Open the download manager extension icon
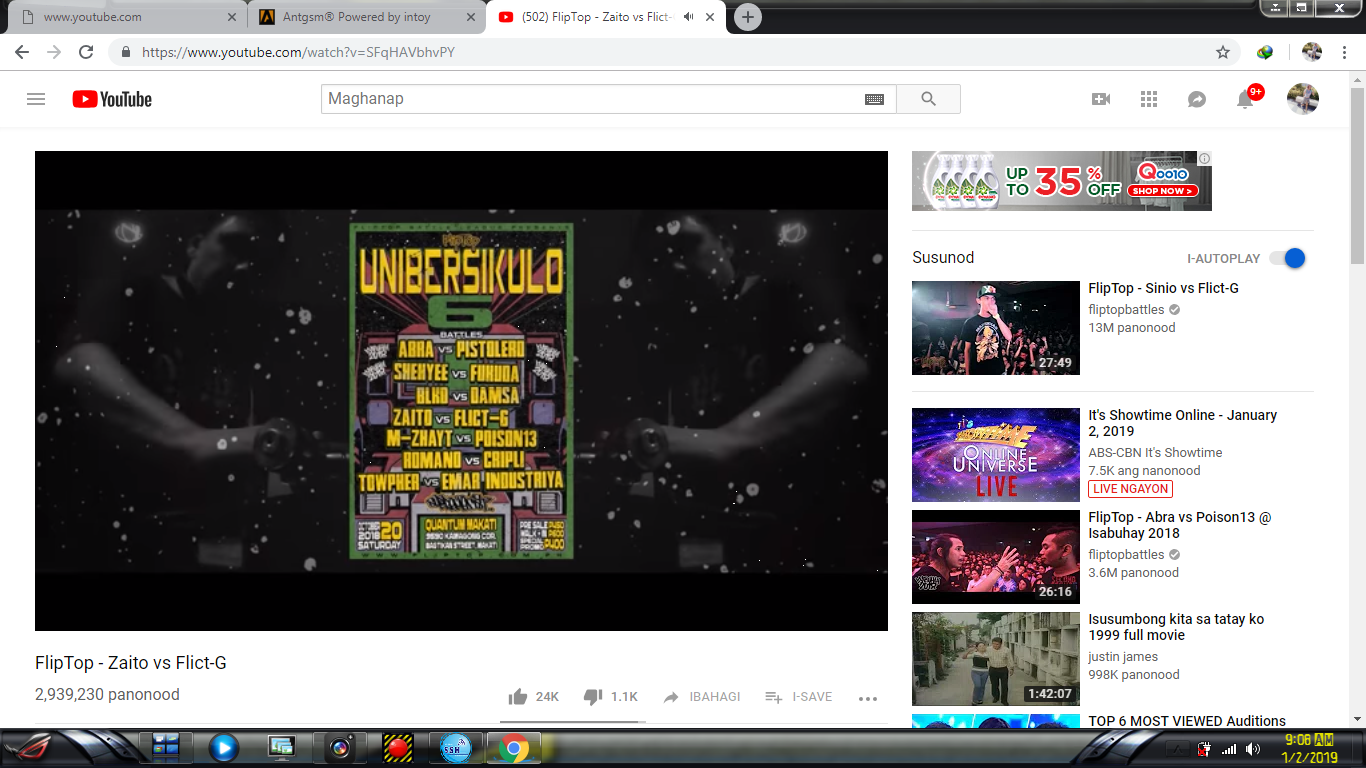Screen dimensions: 1366x768 (x=1265, y=52)
